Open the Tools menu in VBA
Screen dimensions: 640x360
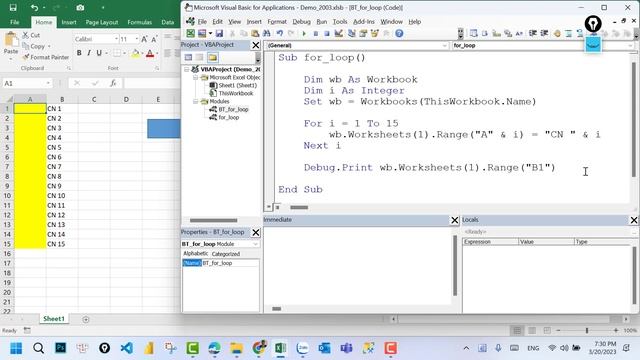[340, 22]
